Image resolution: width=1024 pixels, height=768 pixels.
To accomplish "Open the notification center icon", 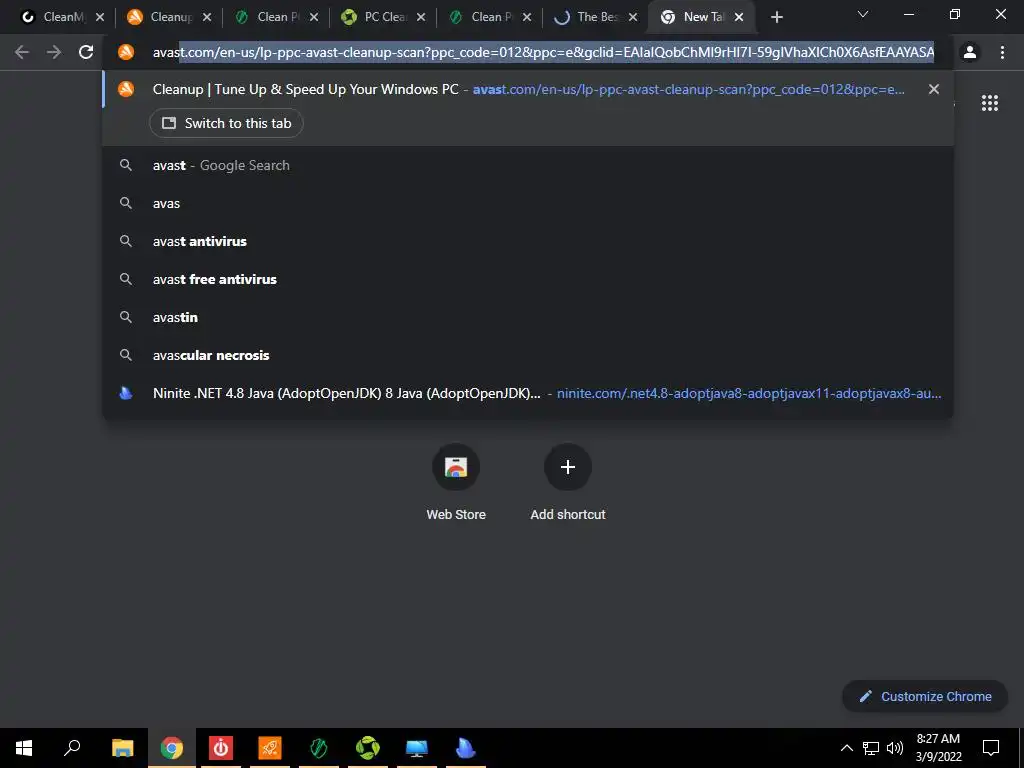I will [991, 748].
